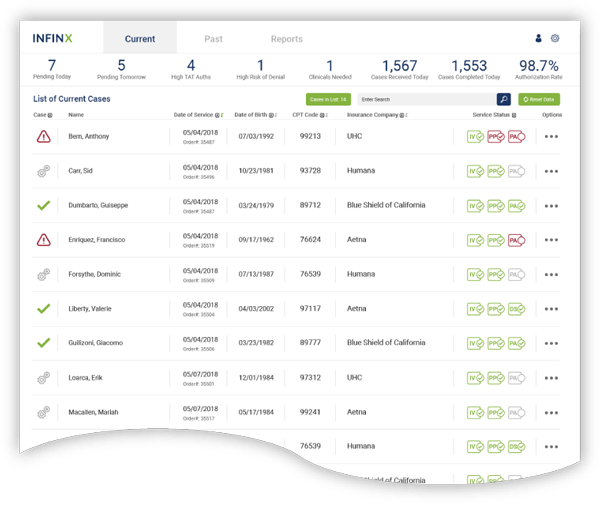Open options menu for Liberty, Valerie
The height and width of the screenshot is (523, 600).
(551, 309)
